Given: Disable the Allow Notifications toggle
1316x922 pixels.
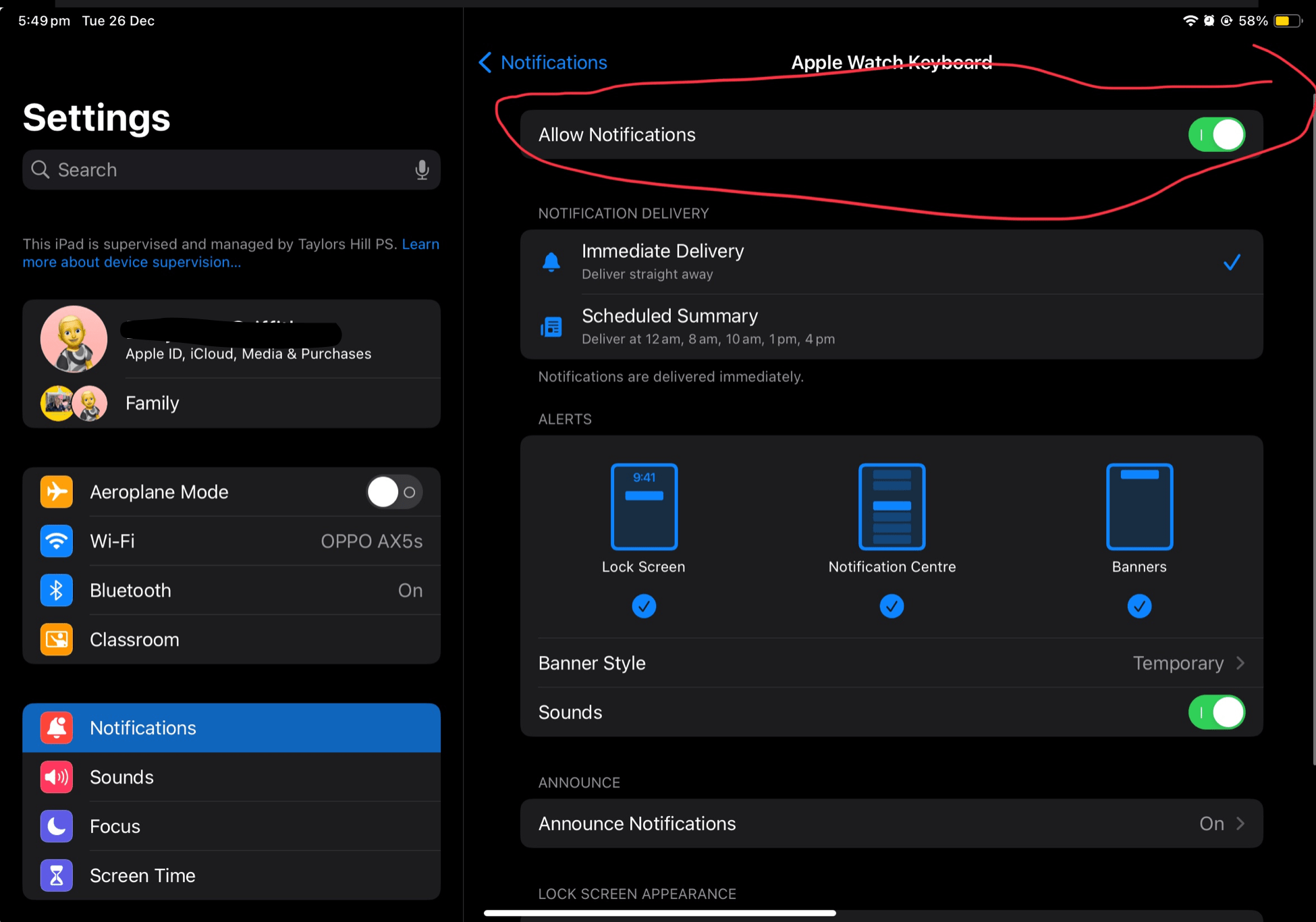Looking at the screenshot, I should tap(1216, 134).
